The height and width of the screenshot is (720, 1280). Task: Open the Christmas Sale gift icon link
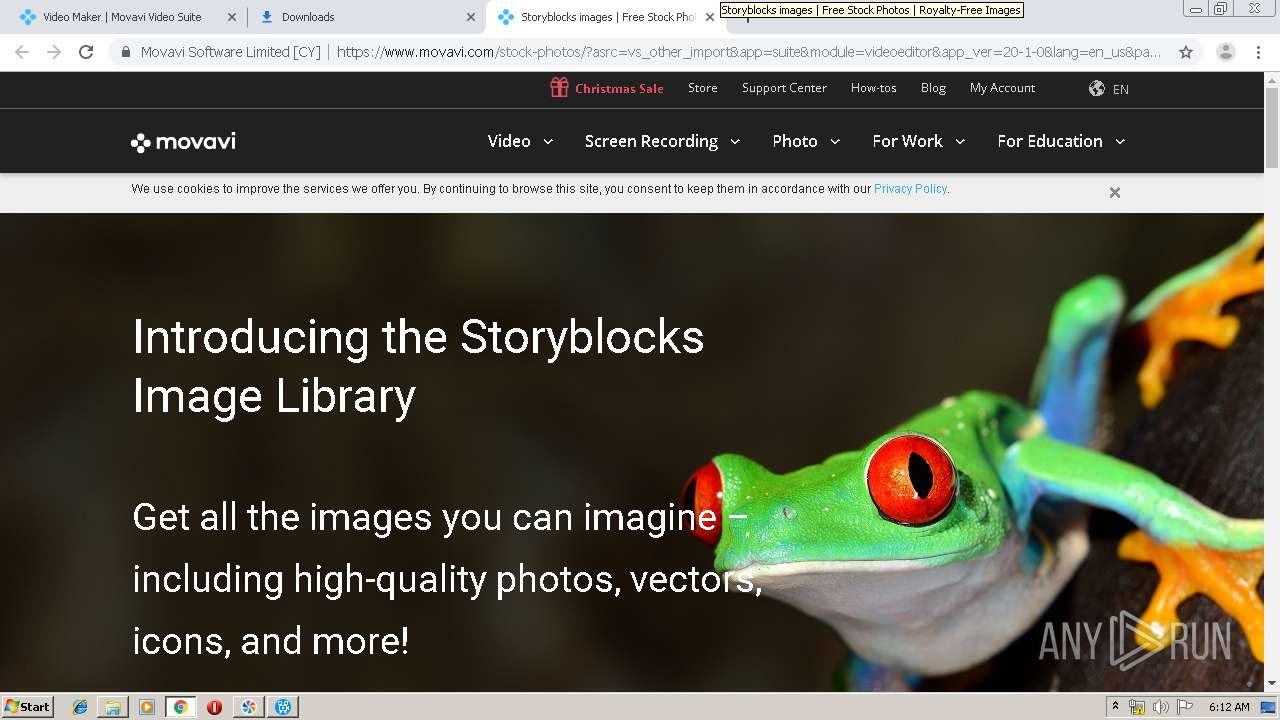pyautogui.click(x=559, y=88)
